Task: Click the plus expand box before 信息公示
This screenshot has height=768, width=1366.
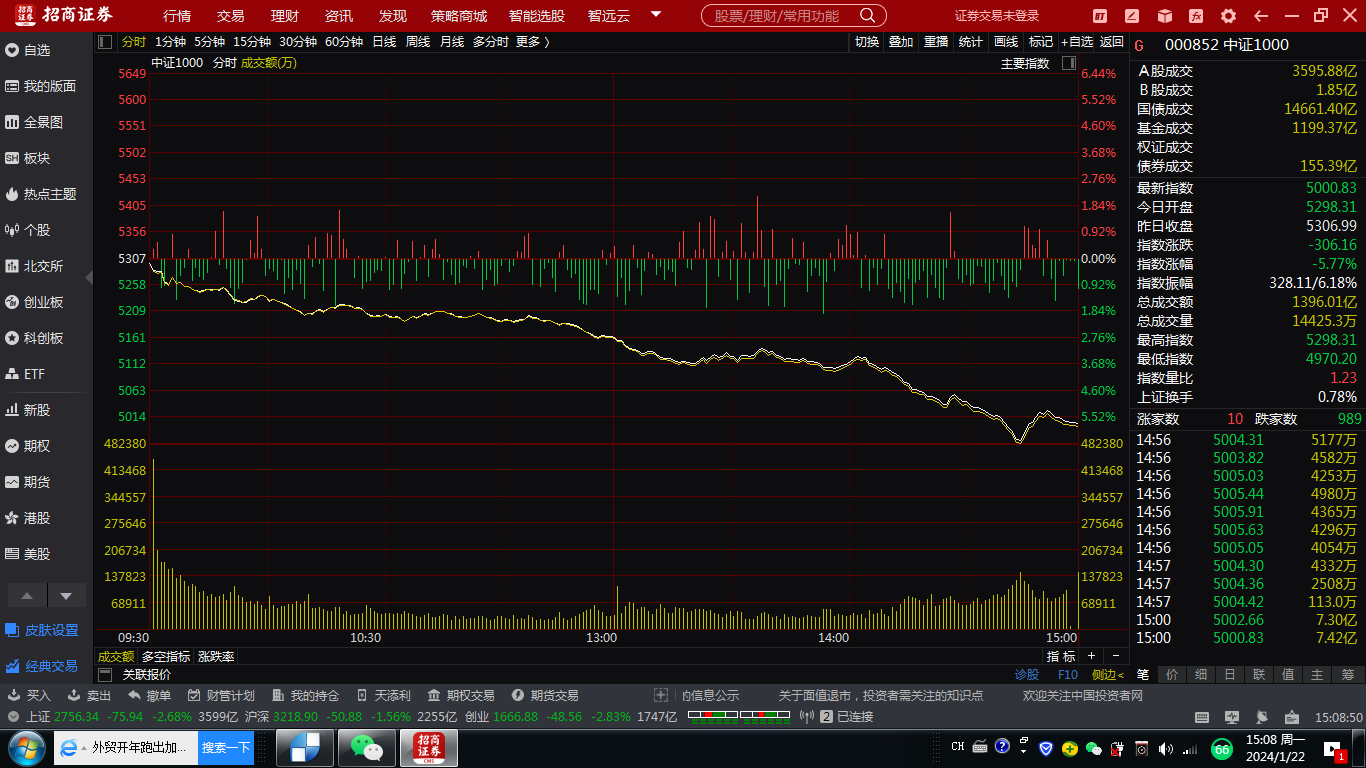Action: click(x=661, y=695)
